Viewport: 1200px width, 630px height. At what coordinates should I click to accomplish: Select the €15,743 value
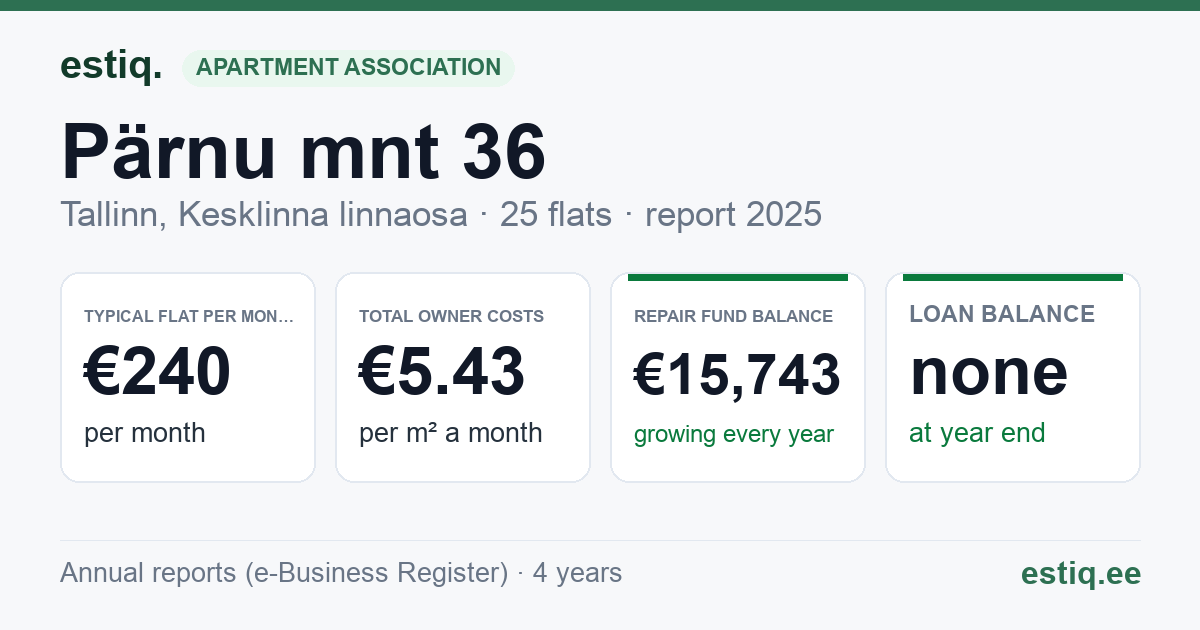[x=737, y=376]
